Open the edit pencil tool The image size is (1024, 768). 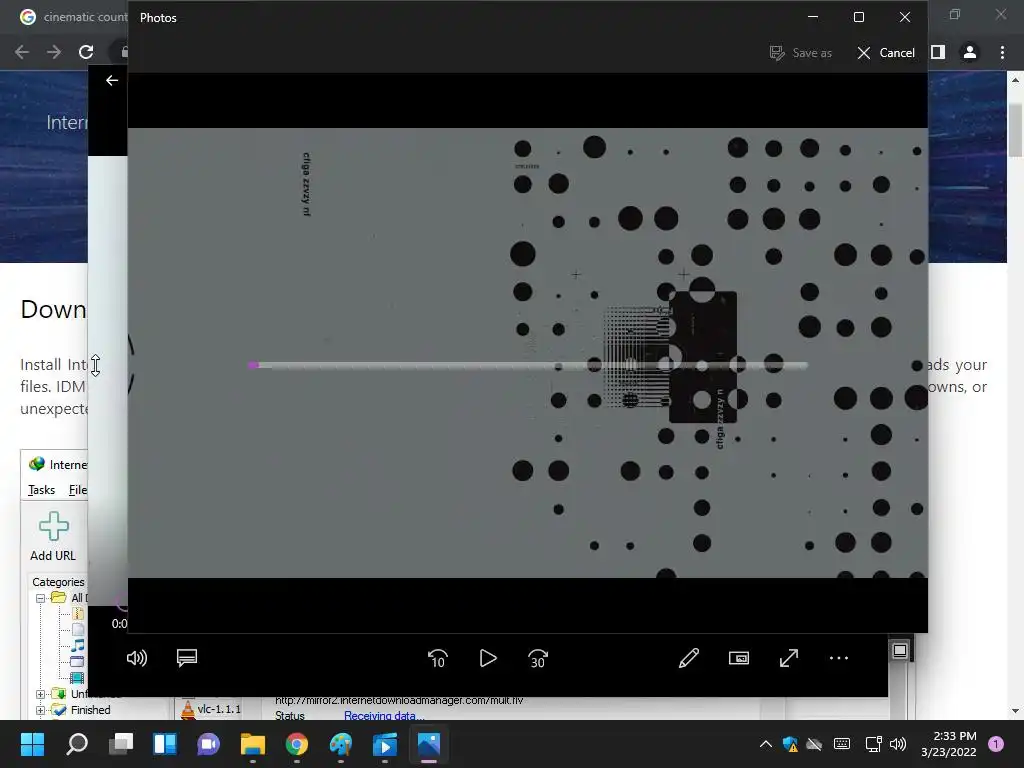click(x=689, y=658)
